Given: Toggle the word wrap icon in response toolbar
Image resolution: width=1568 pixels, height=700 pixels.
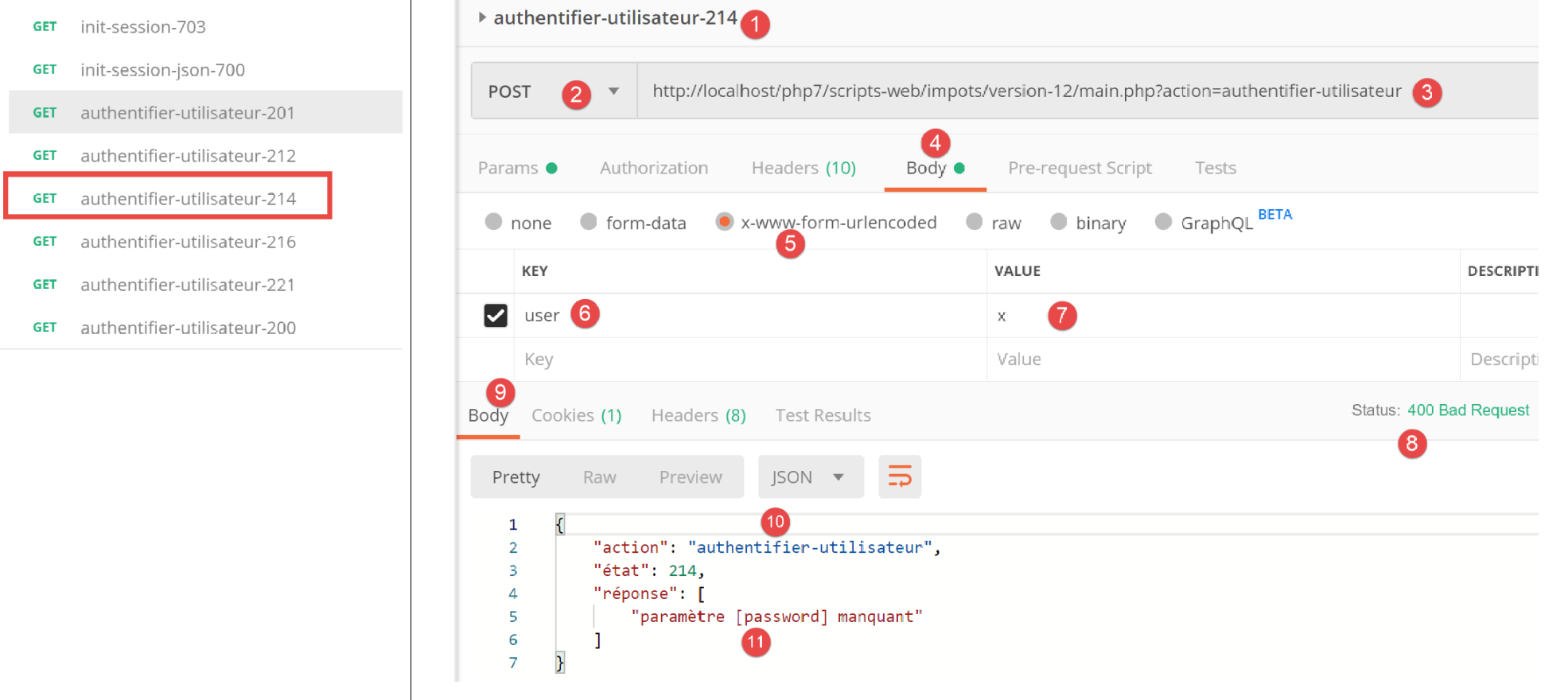Looking at the screenshot, I should click(899, 476).
